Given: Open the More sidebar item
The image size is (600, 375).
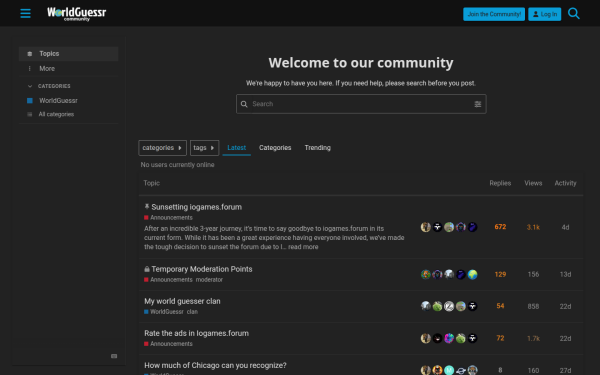Looking at the screenshot, I should coord(68,68).
